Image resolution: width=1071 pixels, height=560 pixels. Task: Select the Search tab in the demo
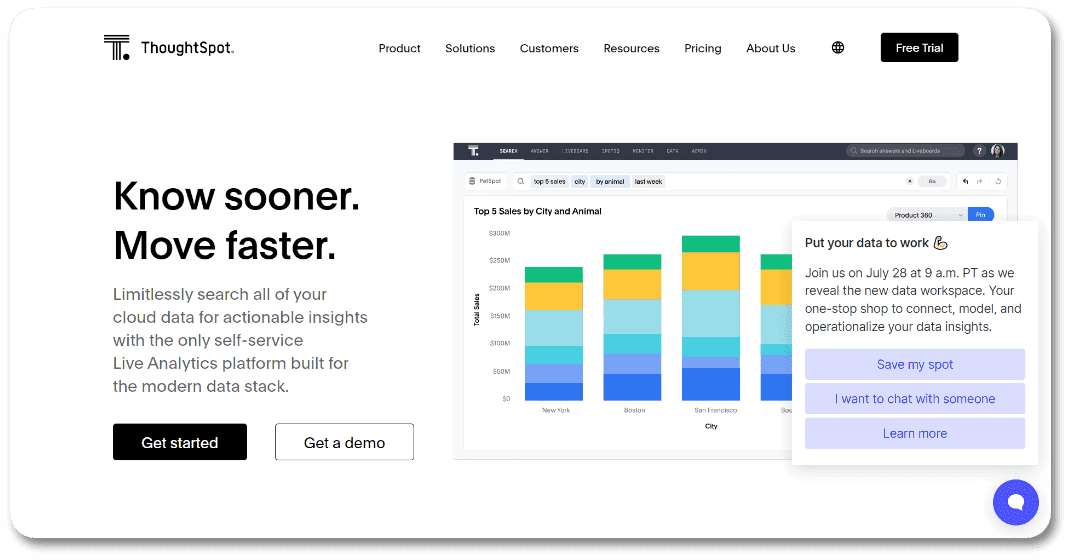coord(508,151)
